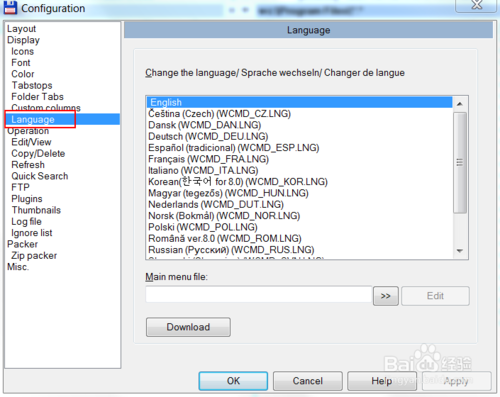The height and width of the screenshot is (397, 500).
Task: Go to Edit/View settings
Action: 31,142
